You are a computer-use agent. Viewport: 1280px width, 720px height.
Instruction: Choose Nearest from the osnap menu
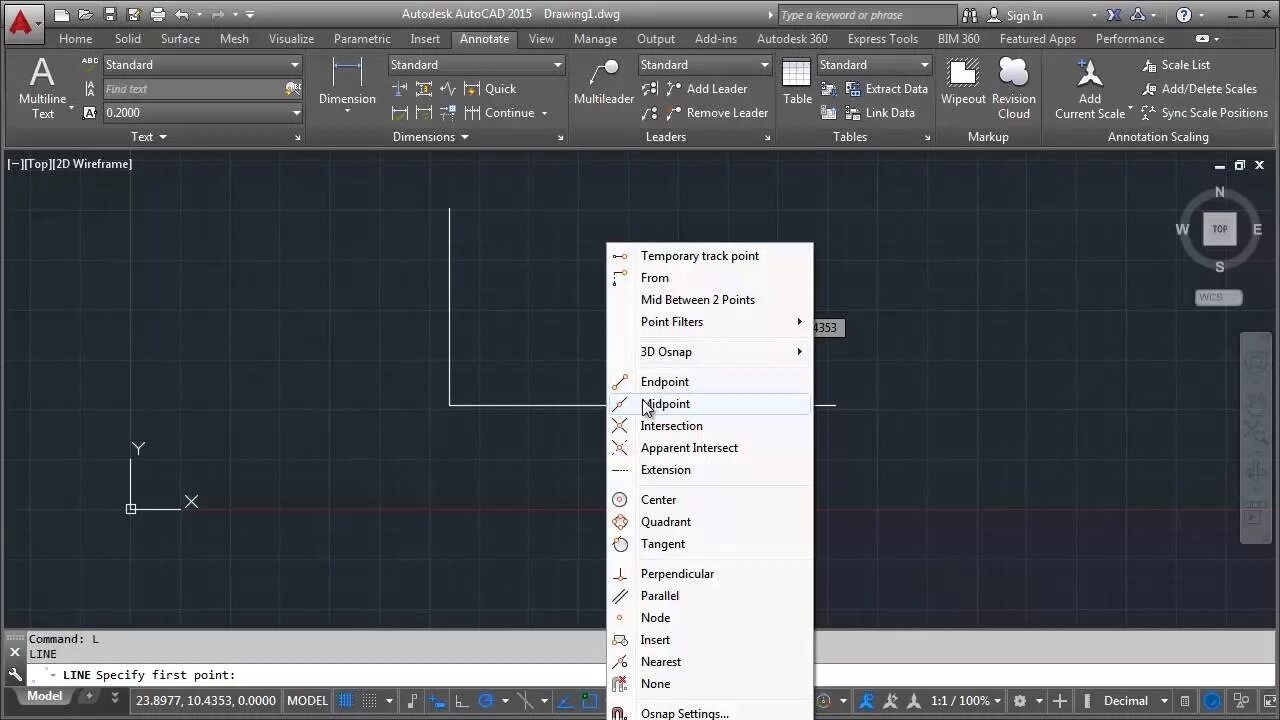click(710, 662)
